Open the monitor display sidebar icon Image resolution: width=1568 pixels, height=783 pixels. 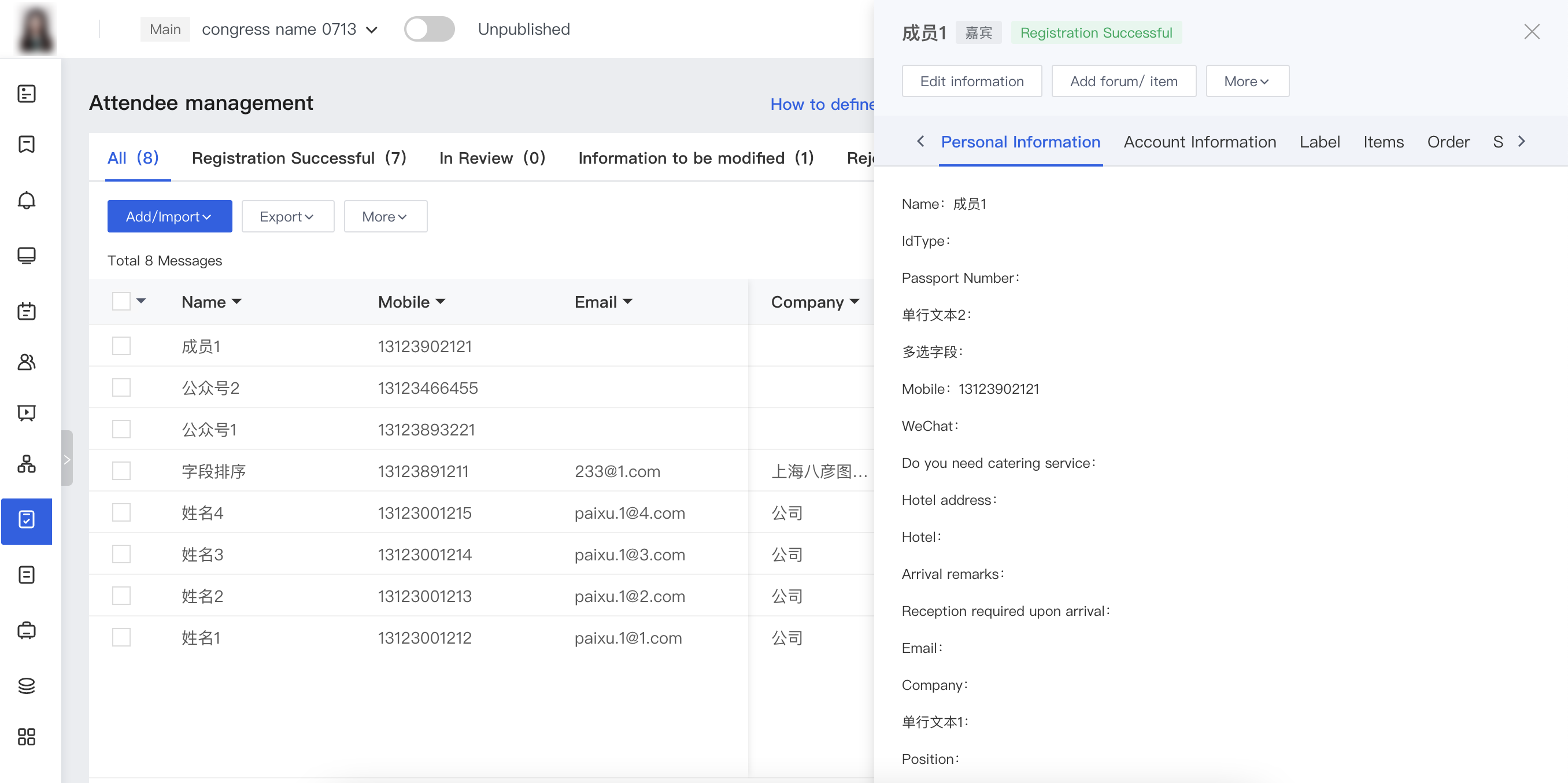[x=26, y=255]
